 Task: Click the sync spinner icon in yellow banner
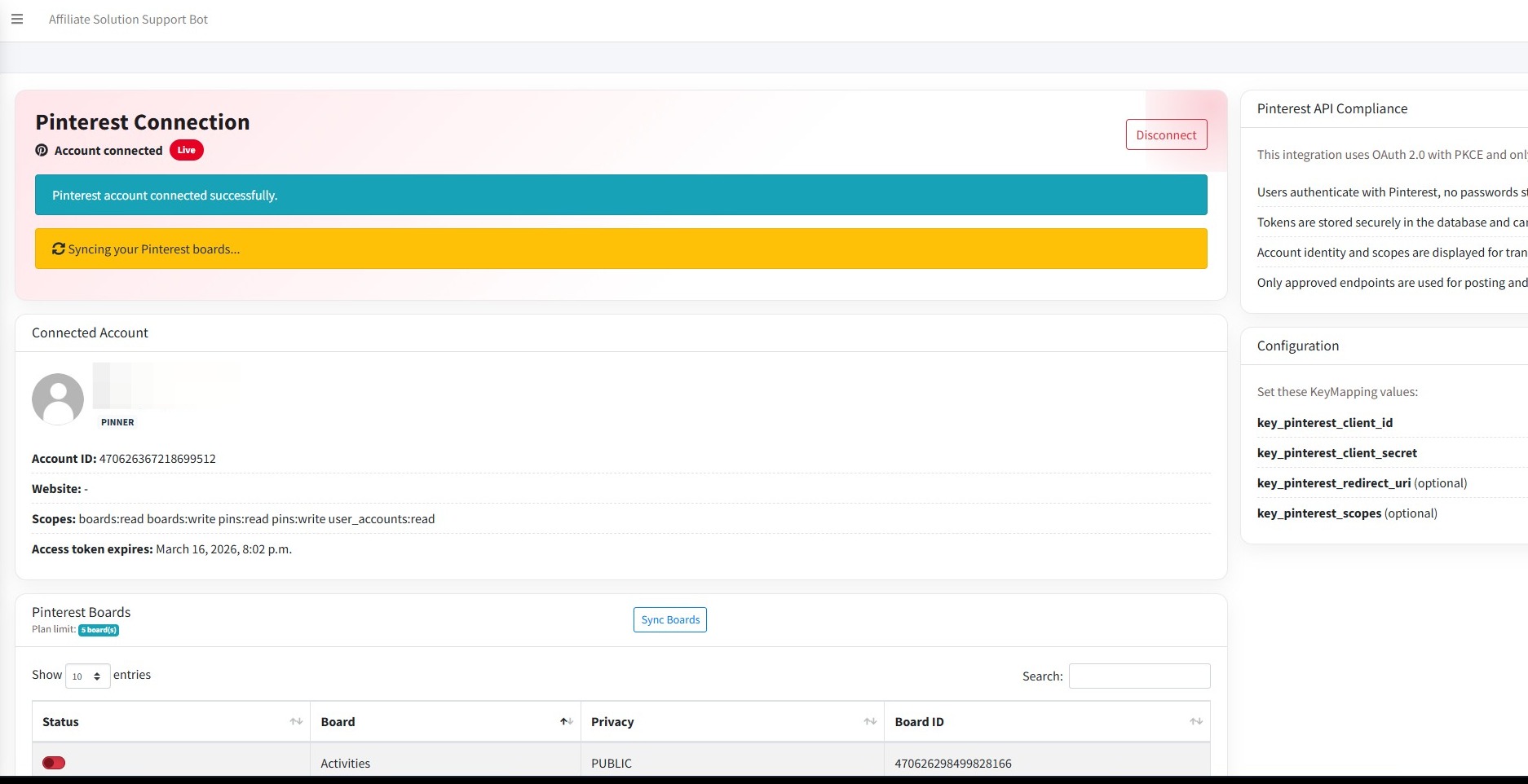[x=59, y=249]
